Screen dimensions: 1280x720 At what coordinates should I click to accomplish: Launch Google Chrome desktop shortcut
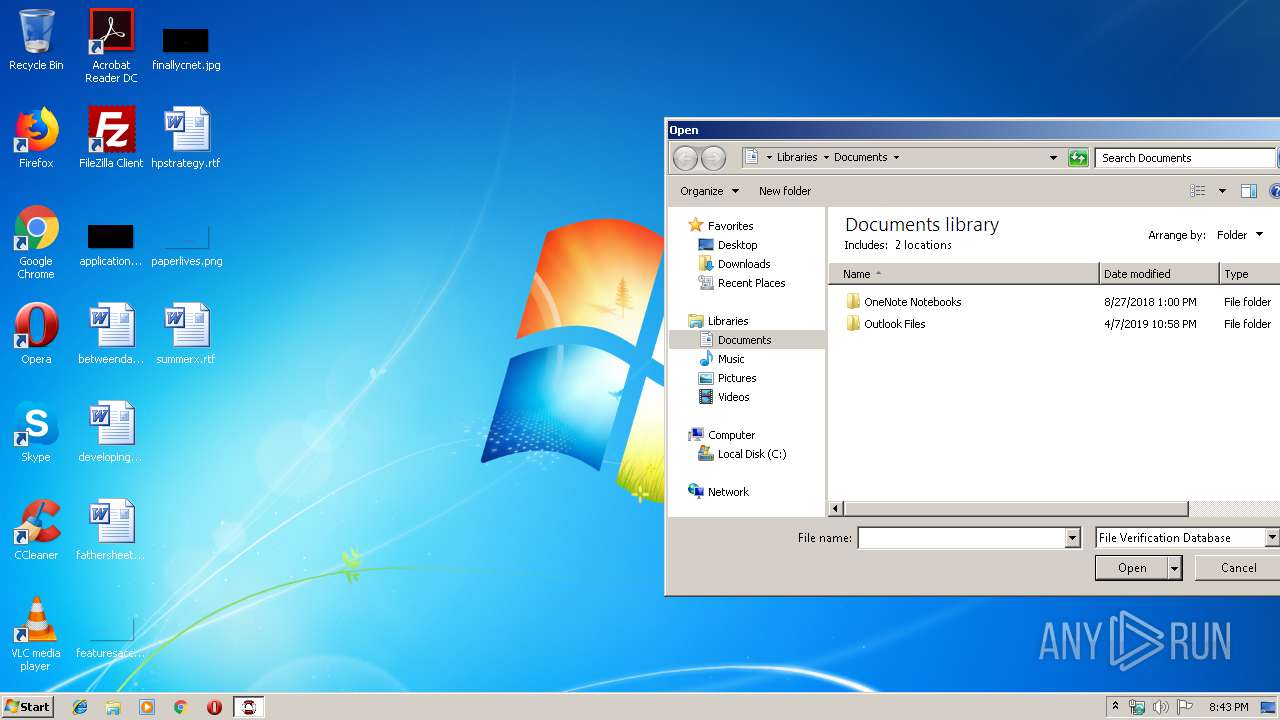pos(36,241)
